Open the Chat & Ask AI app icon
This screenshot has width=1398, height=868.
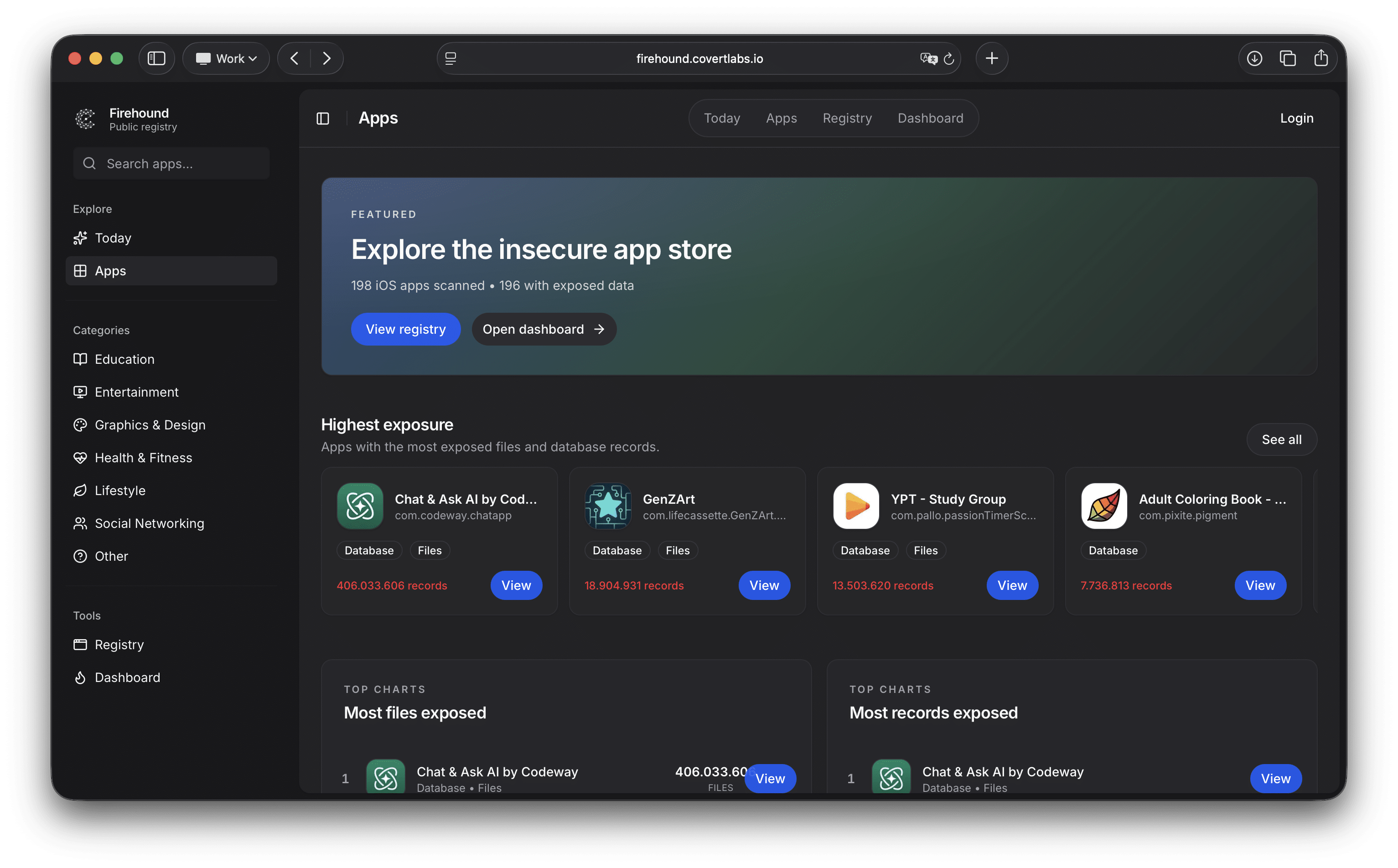tap(360, 506)
